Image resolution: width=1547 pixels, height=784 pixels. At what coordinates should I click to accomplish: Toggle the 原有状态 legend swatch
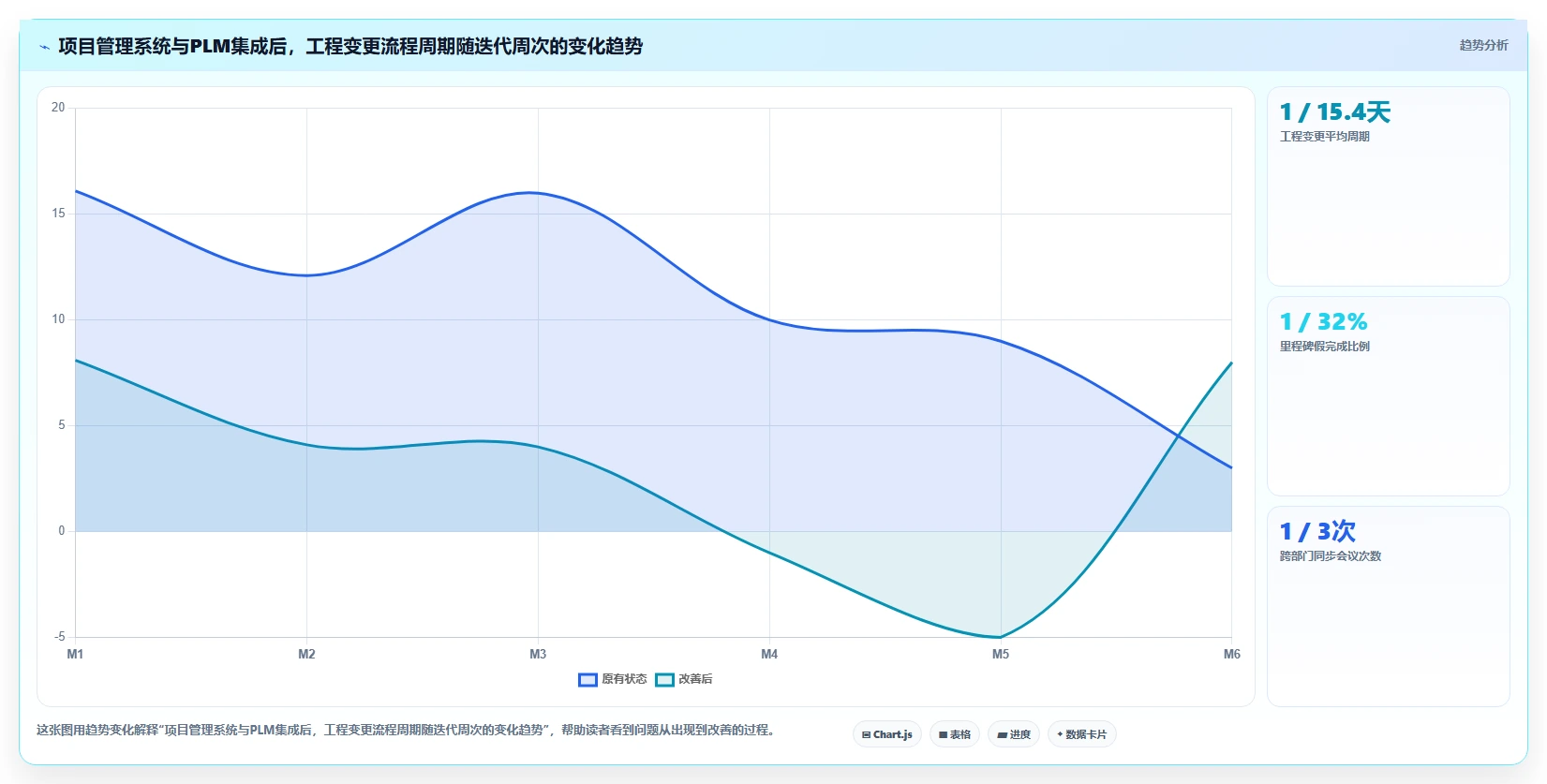pyautogui.click(x=588, y=680)
